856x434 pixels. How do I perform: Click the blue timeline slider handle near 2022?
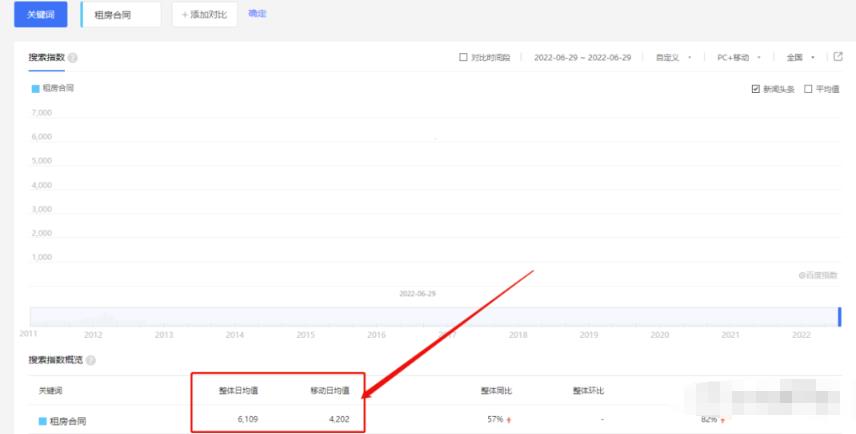tap(840, 316)
